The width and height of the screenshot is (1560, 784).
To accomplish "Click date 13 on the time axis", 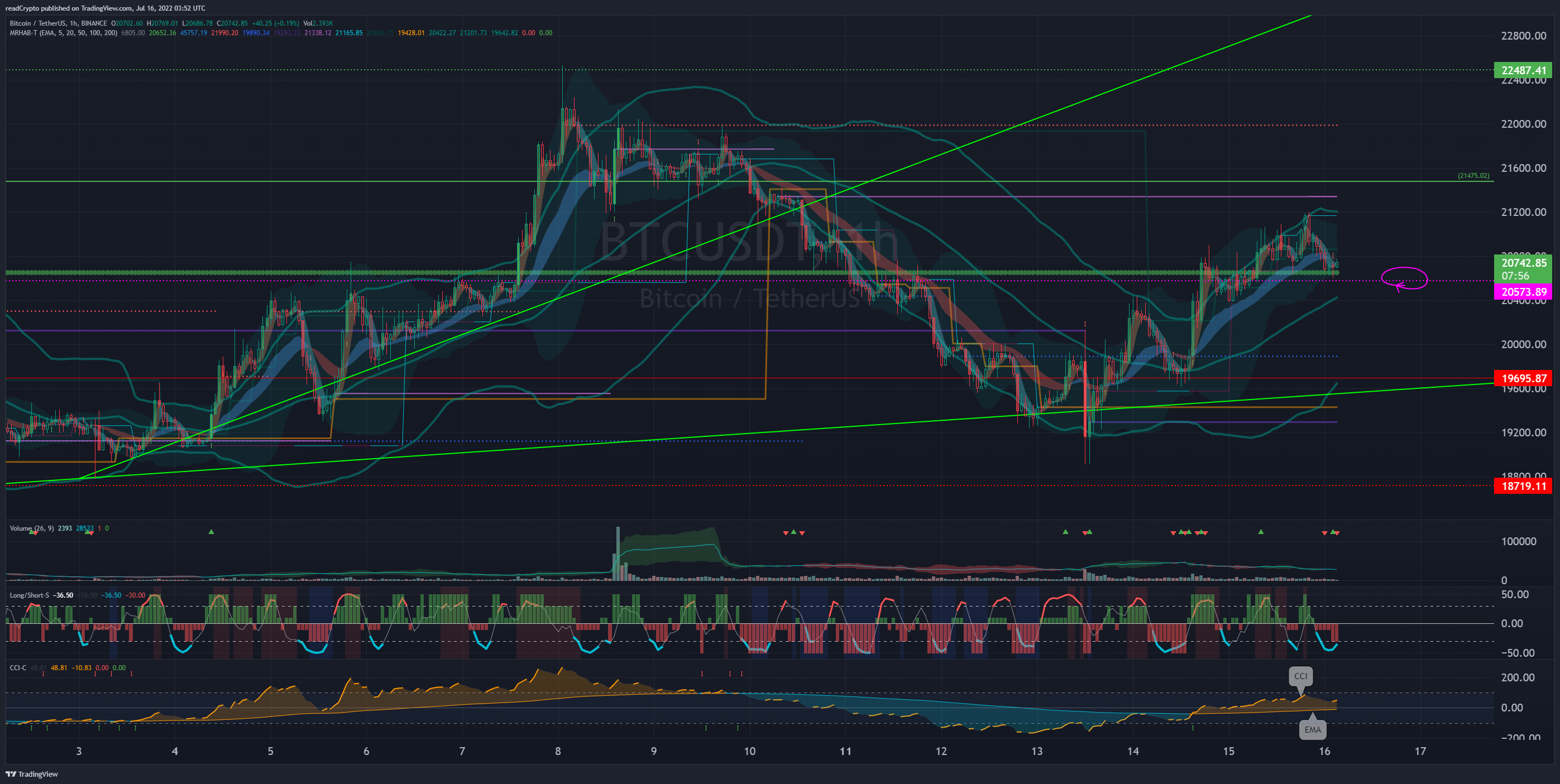I will [1037, 751].
